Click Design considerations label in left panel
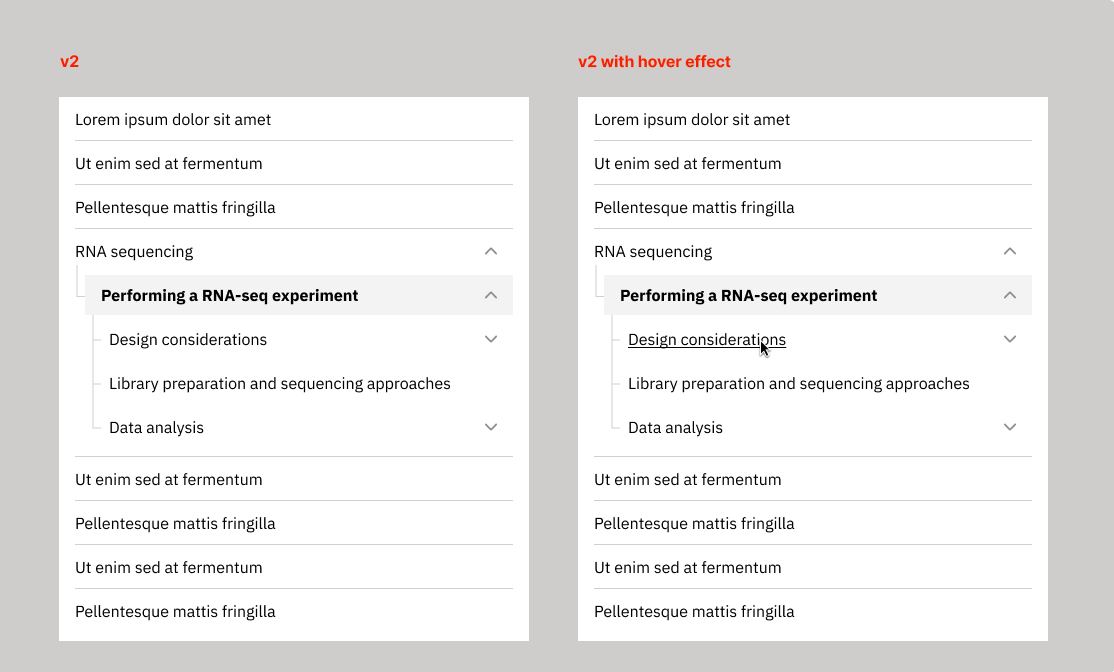1114x672 pixels. point(188,340)
